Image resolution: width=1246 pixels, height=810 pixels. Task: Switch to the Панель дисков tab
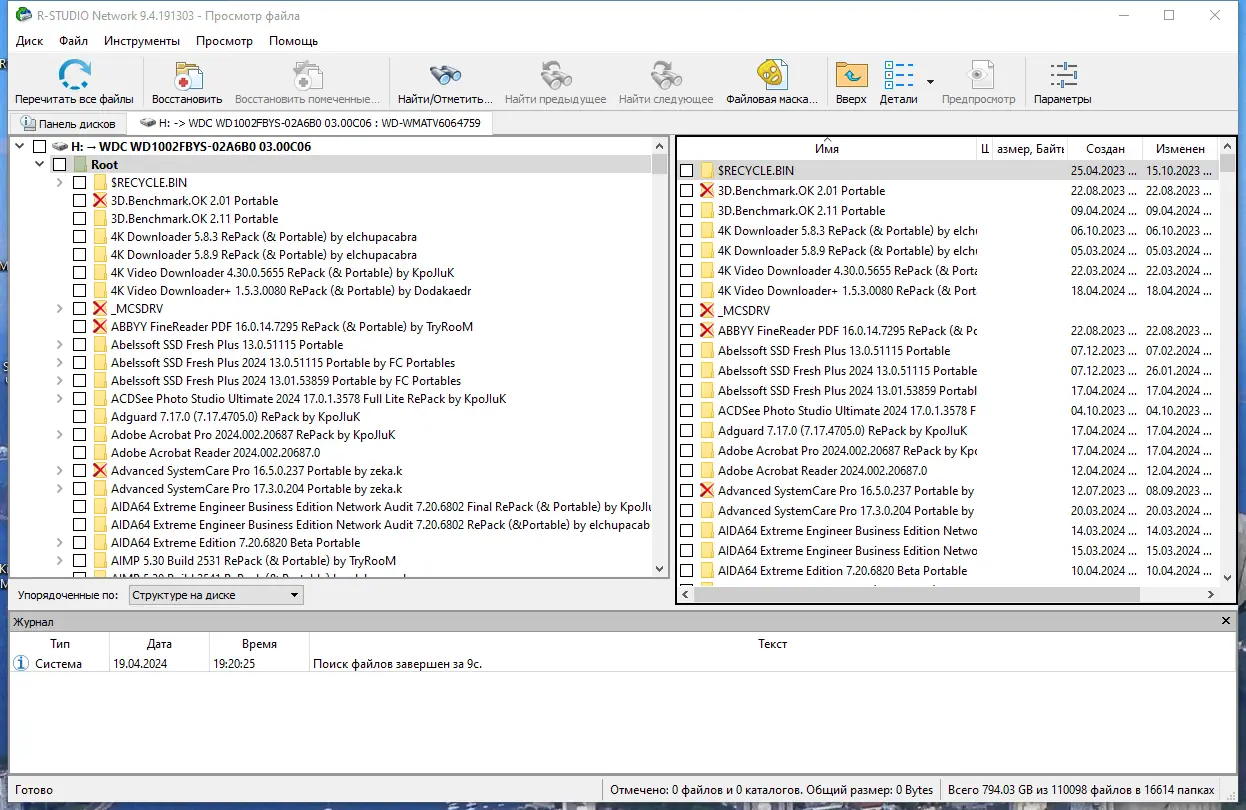point(68,124)
